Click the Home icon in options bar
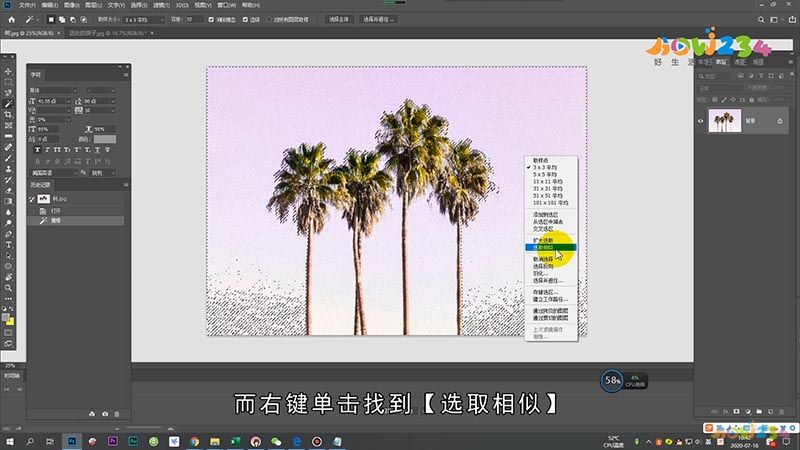Viewport: 800px width, 450px height. coord(11,19)
